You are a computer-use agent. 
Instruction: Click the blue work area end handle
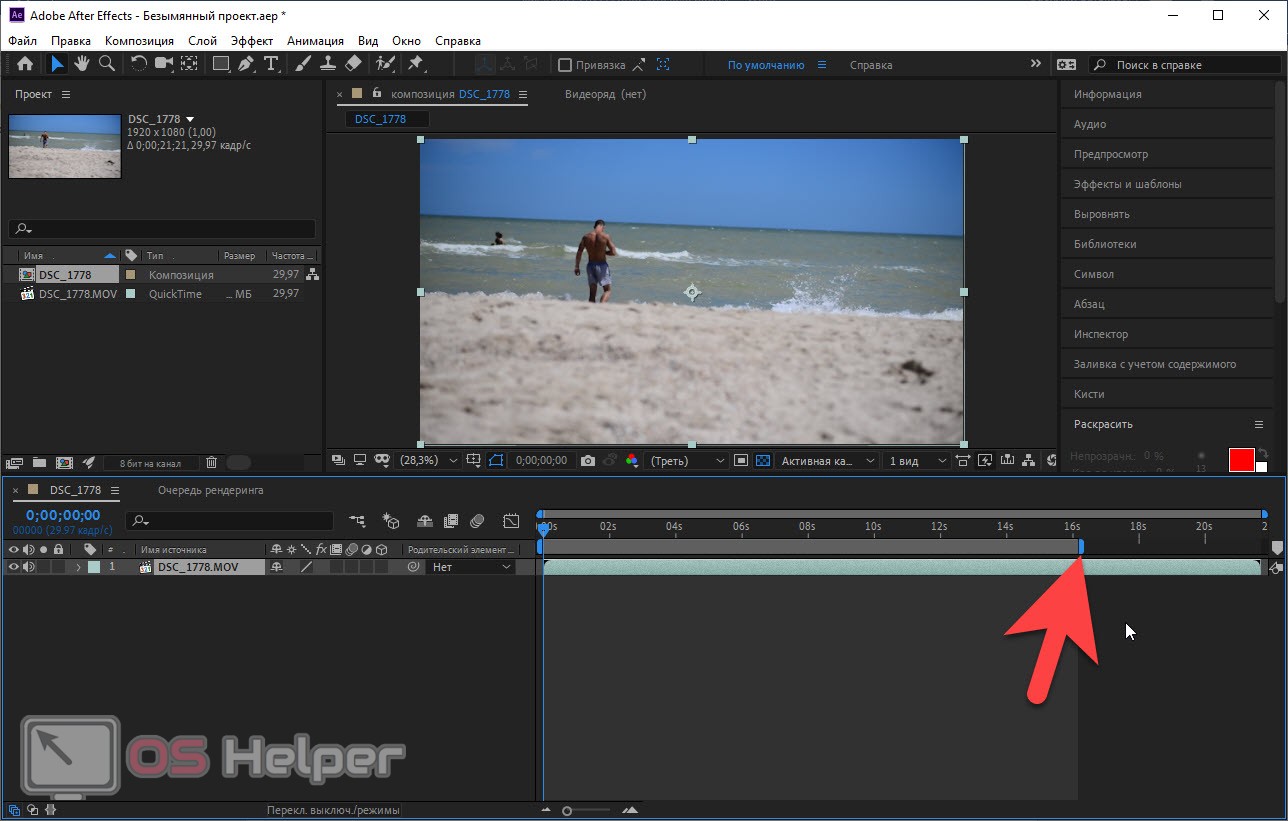(1081, 547)
